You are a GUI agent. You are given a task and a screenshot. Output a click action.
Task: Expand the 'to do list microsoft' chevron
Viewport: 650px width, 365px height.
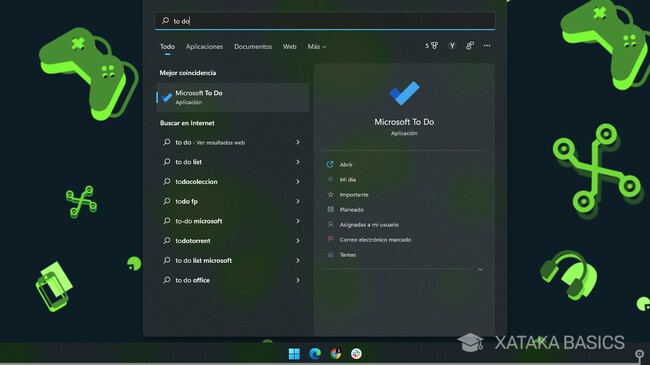click(x=298, y=260)
